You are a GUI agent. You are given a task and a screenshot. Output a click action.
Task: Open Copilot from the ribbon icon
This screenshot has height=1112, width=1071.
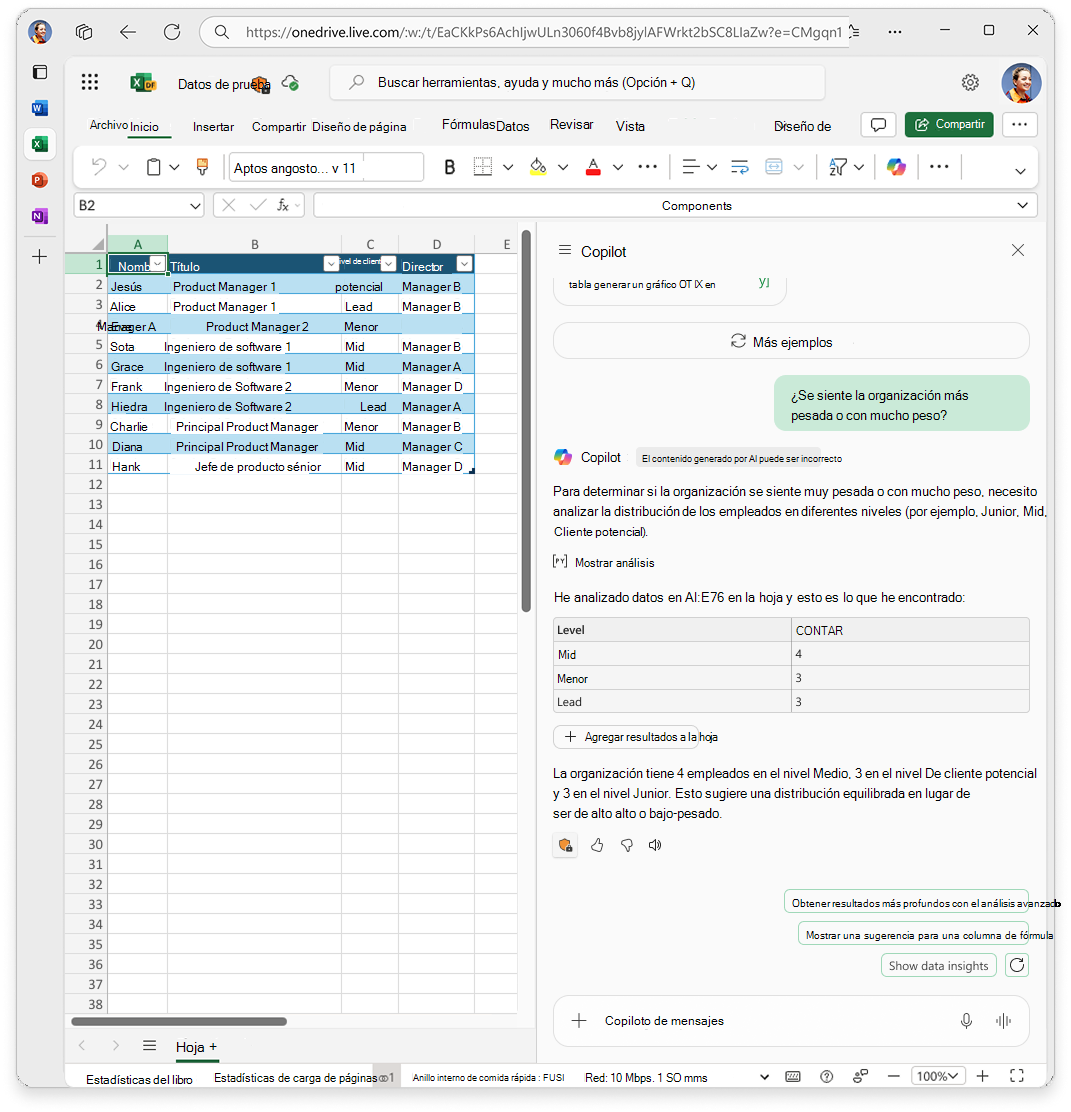pos(897,167)
